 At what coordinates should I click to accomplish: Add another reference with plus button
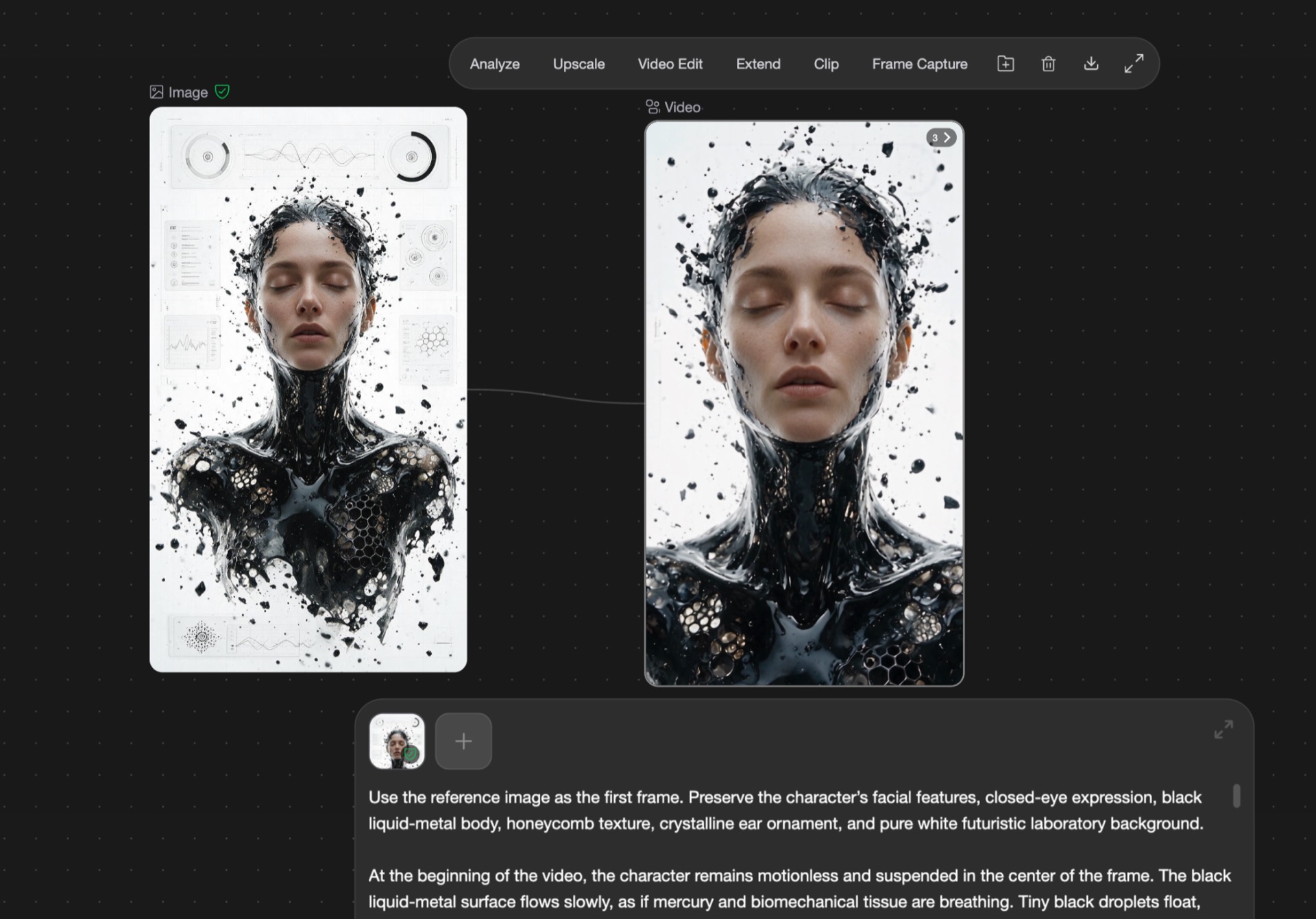463,741
